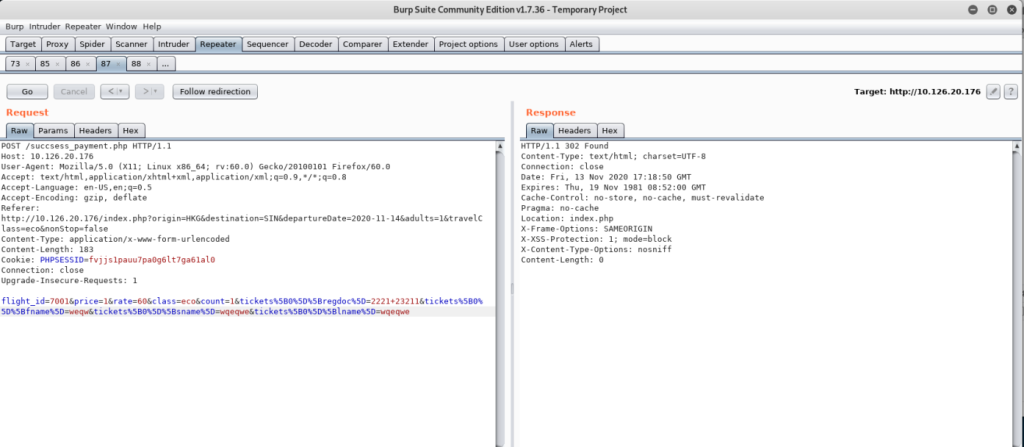This screenshot has width=1024, height=447.
Task: Switch to the Spider tab
Action: click(92, 44)
